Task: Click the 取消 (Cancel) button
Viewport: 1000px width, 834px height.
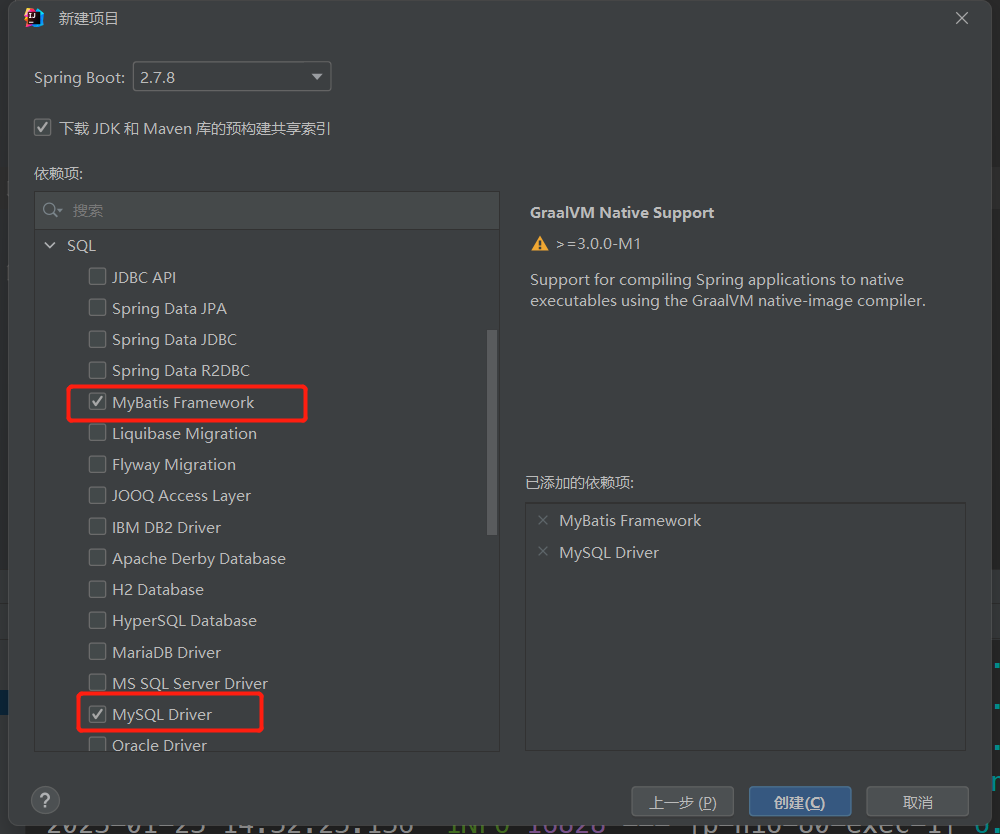Action: (x=916, y=802)
